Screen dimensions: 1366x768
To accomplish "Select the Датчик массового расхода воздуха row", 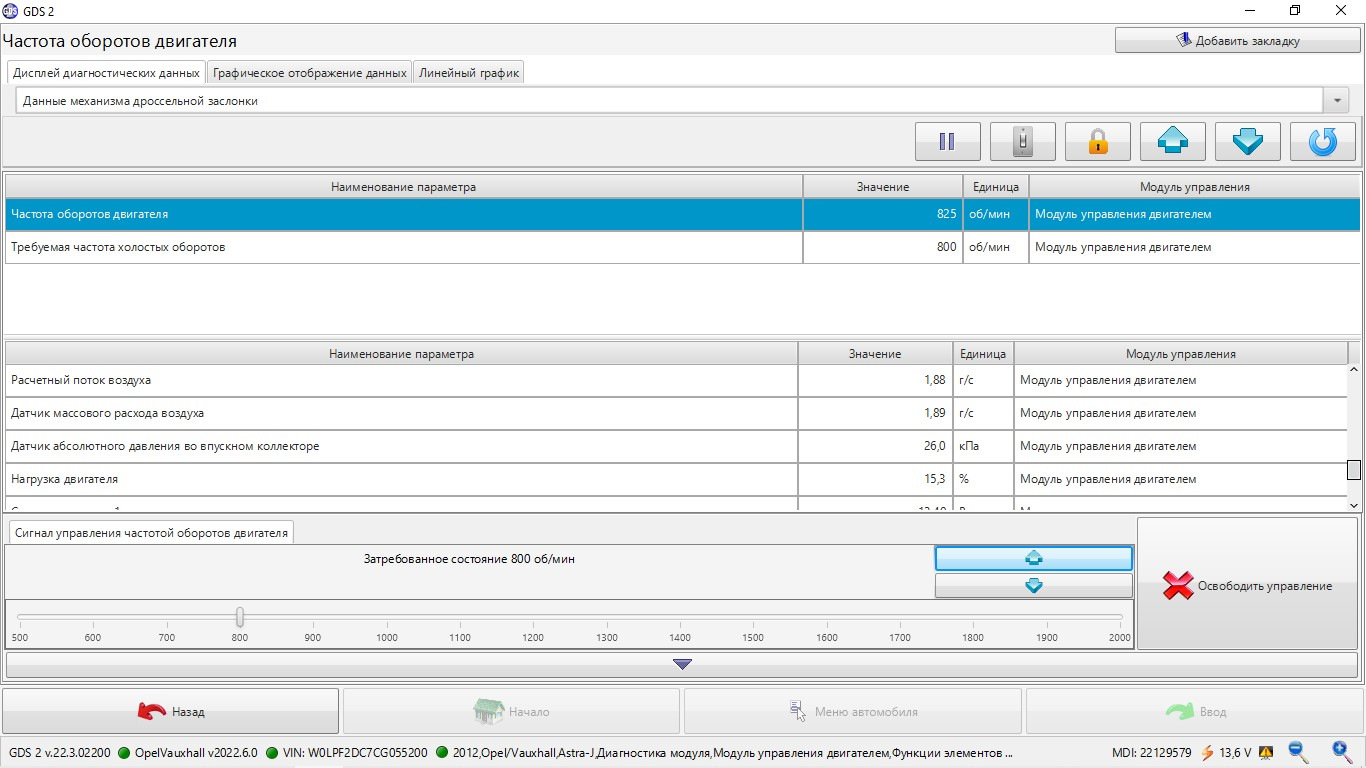I will coord(676,413).
